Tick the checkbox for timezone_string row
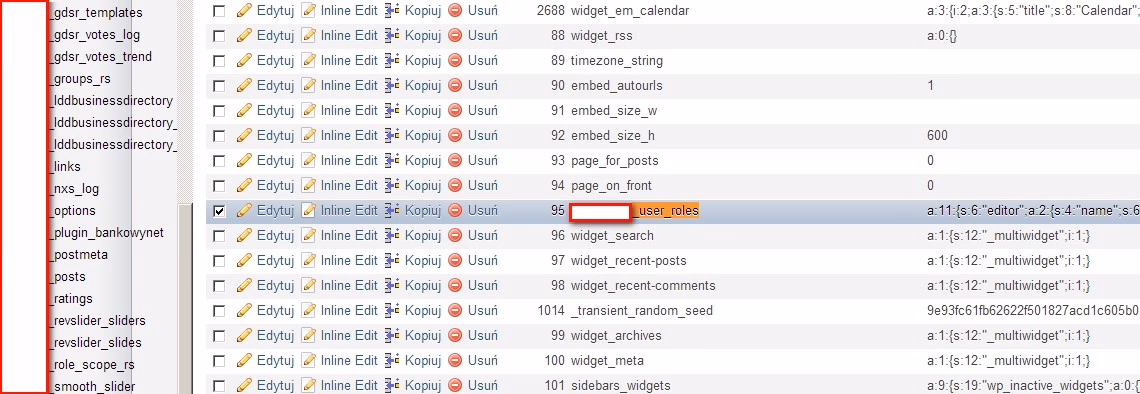 tap(219, 61)
